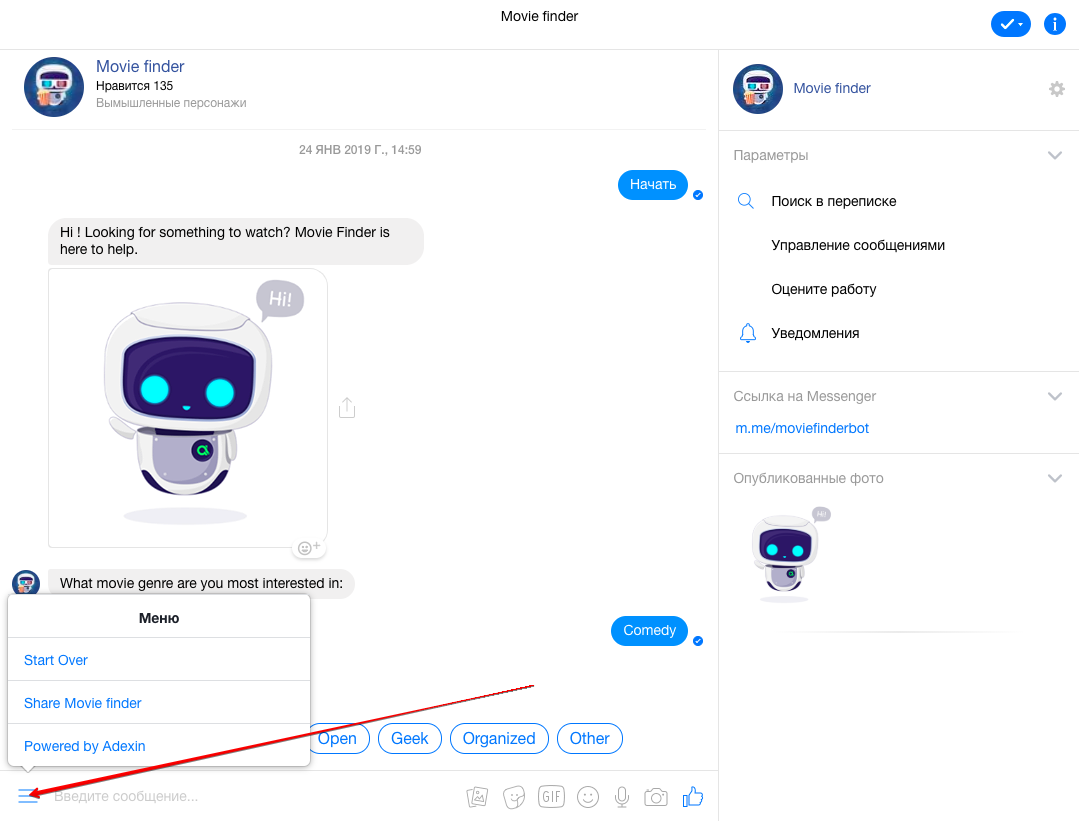Click the small bot avatar beside genre question
1079x821 pixels.
26,582
